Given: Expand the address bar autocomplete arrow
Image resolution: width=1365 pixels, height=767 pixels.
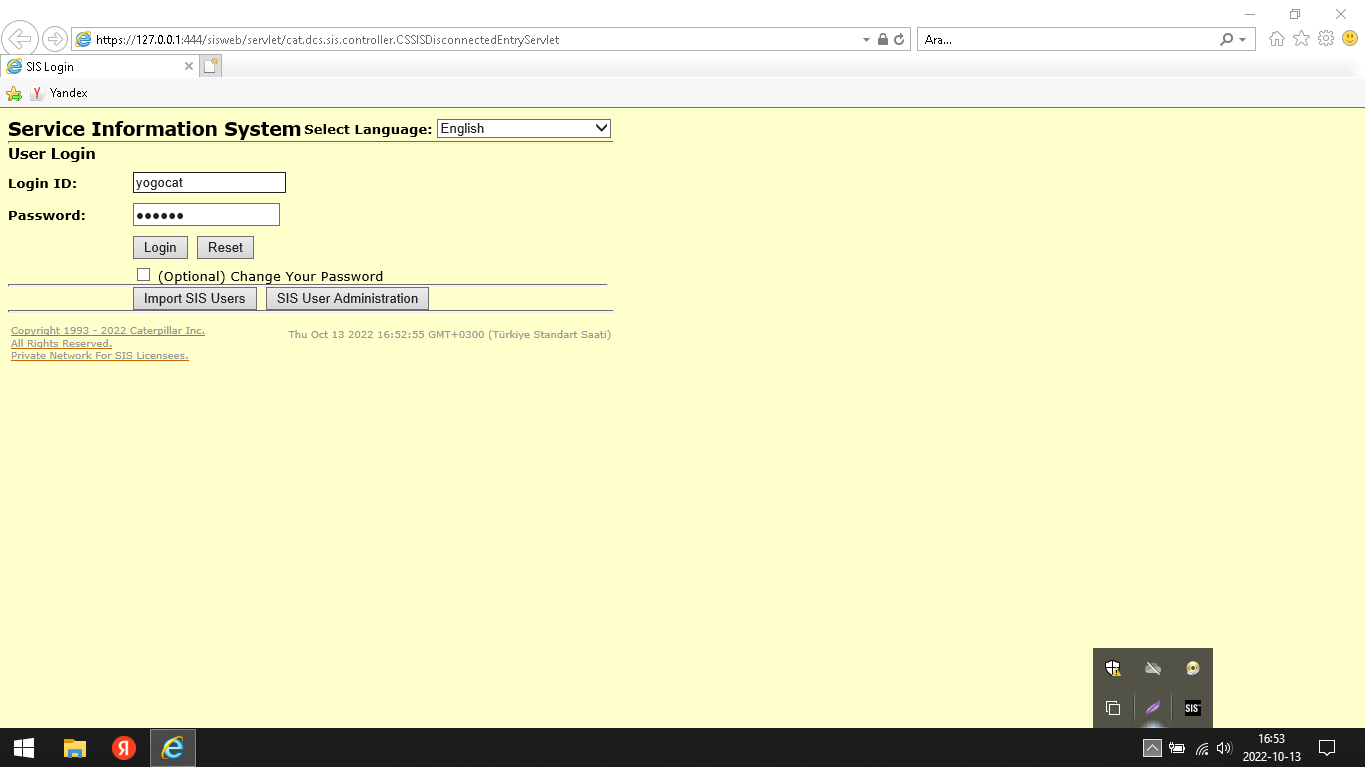Looking at the screenshot, I should pos(866,40).
